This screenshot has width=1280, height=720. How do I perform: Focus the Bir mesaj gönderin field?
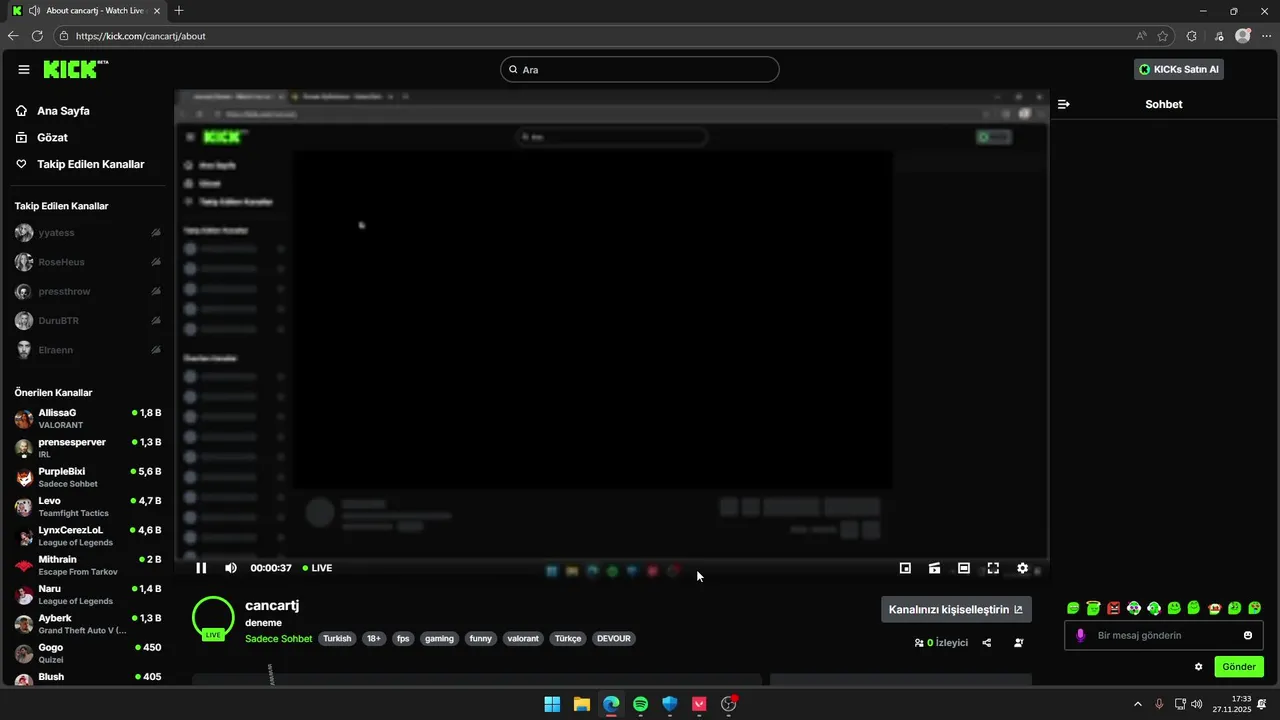pyautogui.click(x=1165, y=635)
